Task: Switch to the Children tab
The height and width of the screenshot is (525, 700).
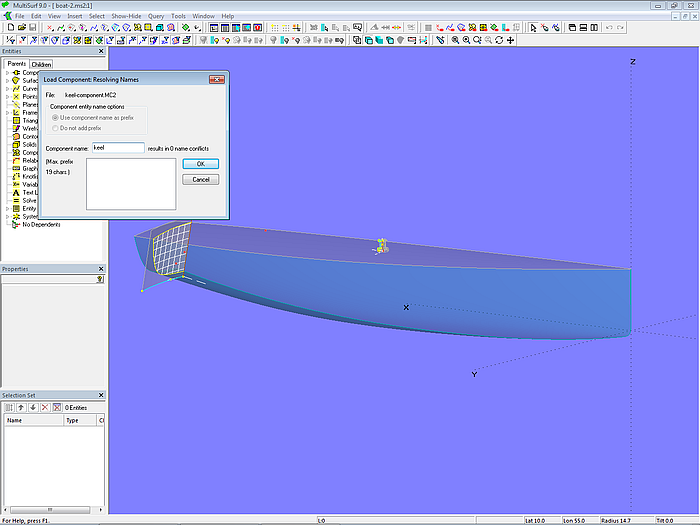Action: [41, 64]
